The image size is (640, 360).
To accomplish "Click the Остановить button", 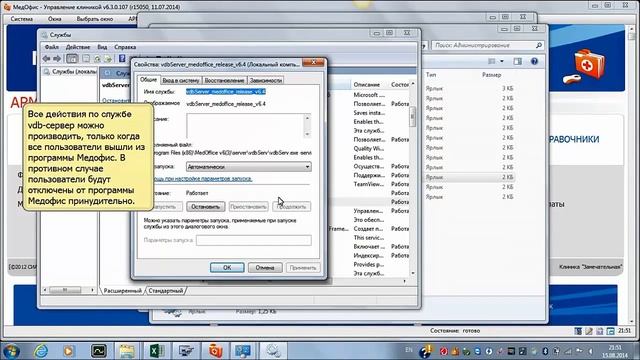I will [x=205, y=207].
